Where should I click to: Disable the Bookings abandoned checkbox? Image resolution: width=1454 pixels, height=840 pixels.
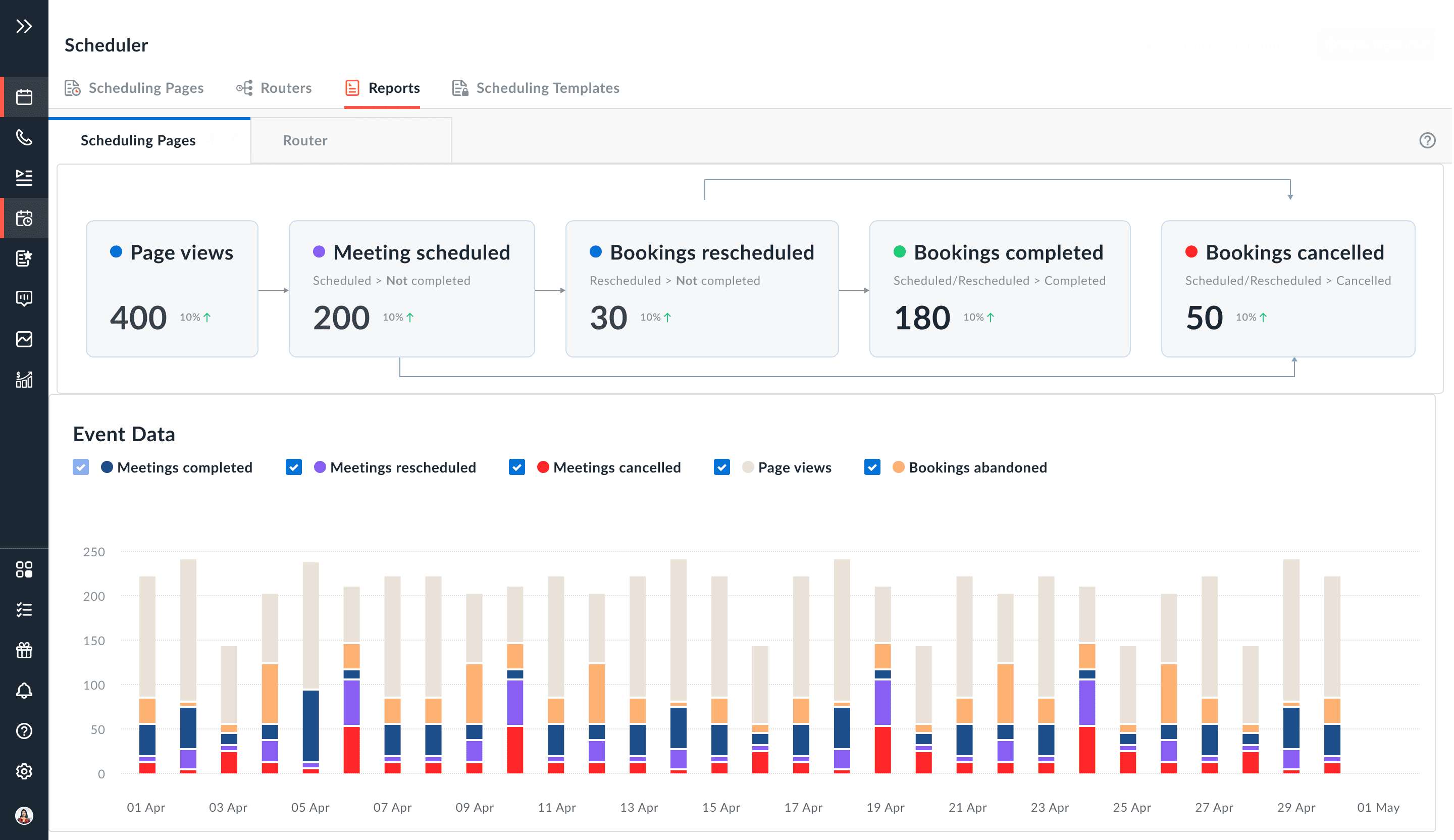[872, 467]
